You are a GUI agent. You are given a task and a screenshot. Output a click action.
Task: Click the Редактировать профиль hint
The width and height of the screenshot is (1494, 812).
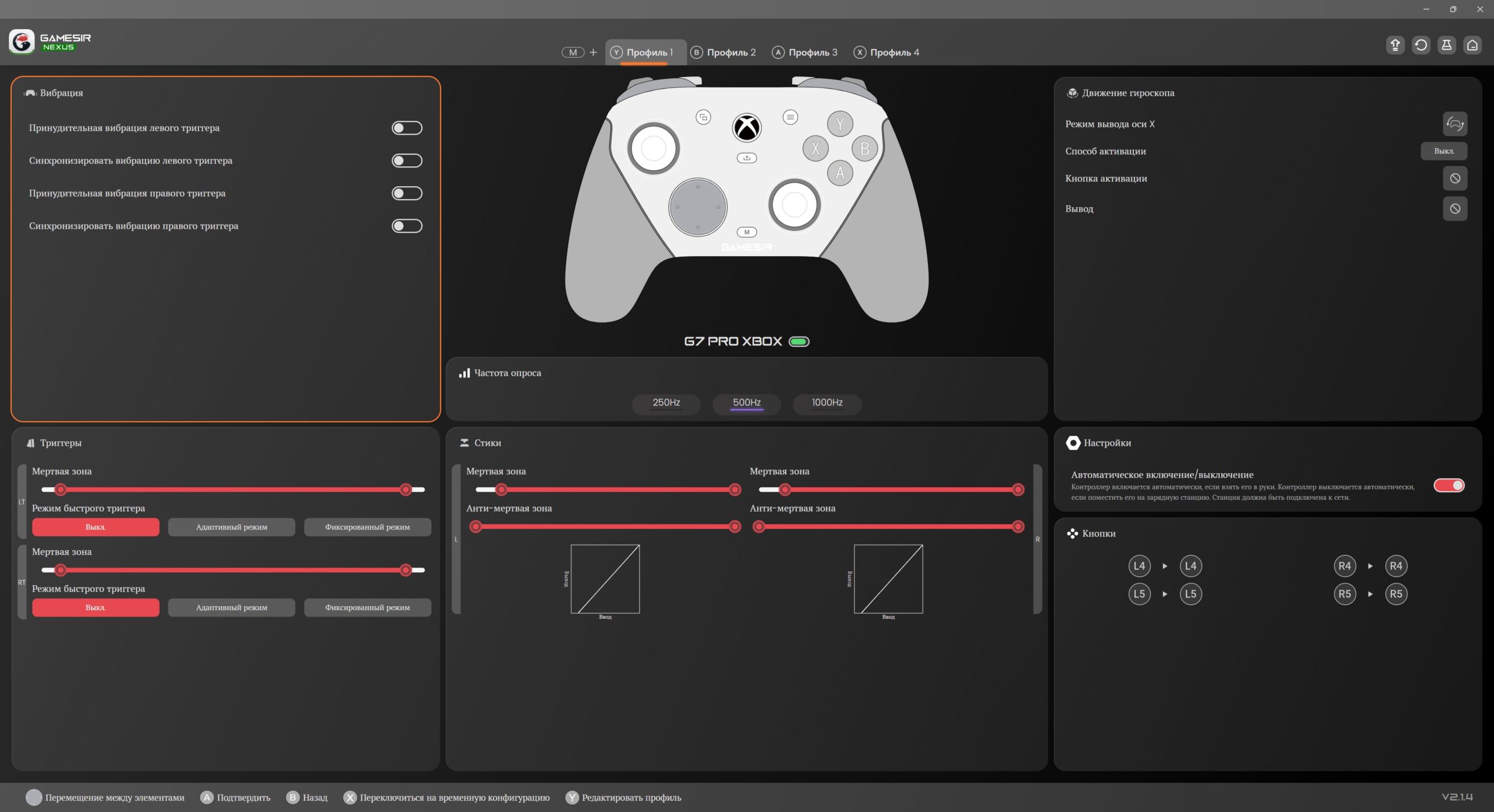point(623,797)
